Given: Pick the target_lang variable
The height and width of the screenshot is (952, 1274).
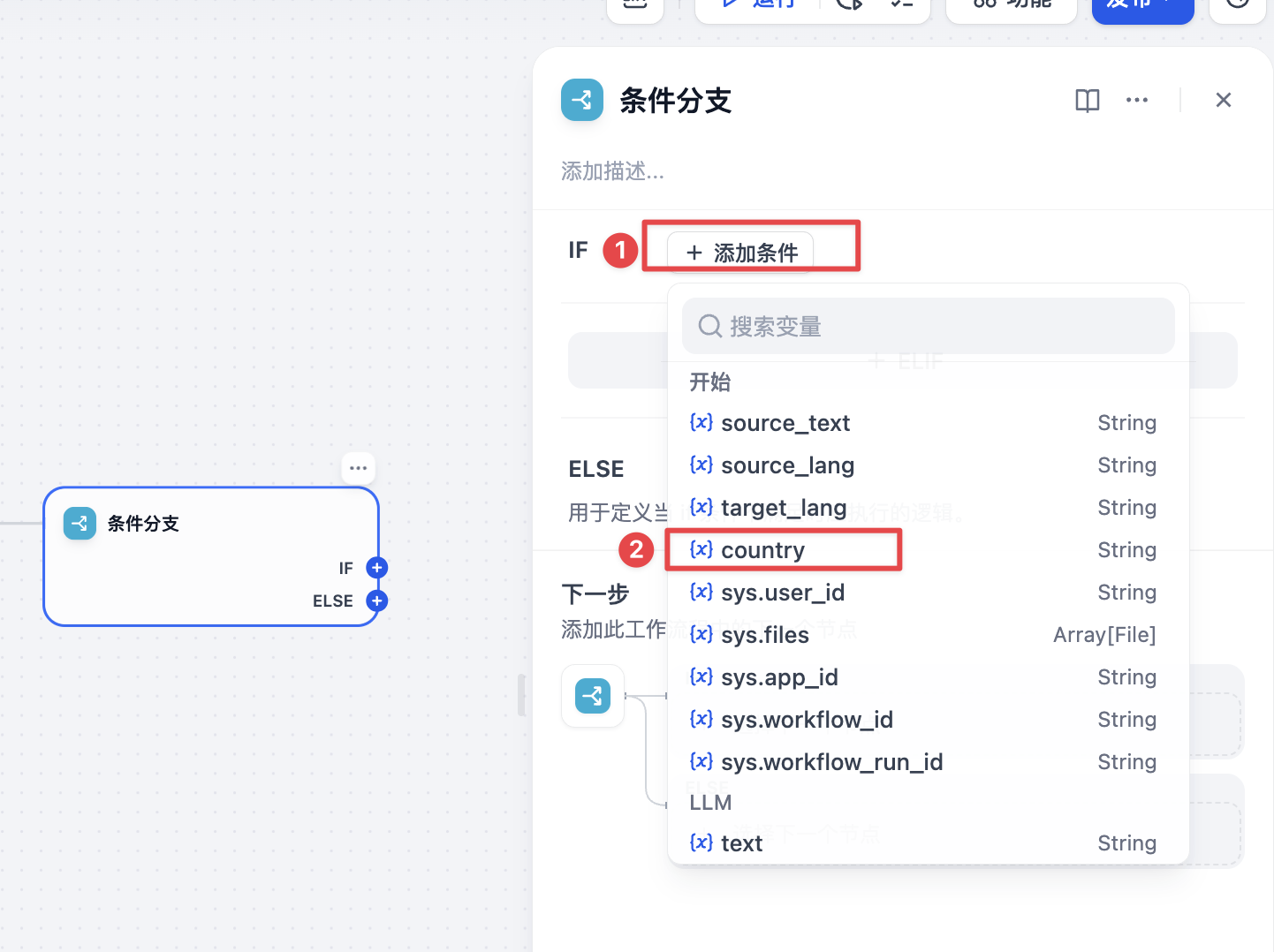Looking at the screenshot, I should (924, 508).
